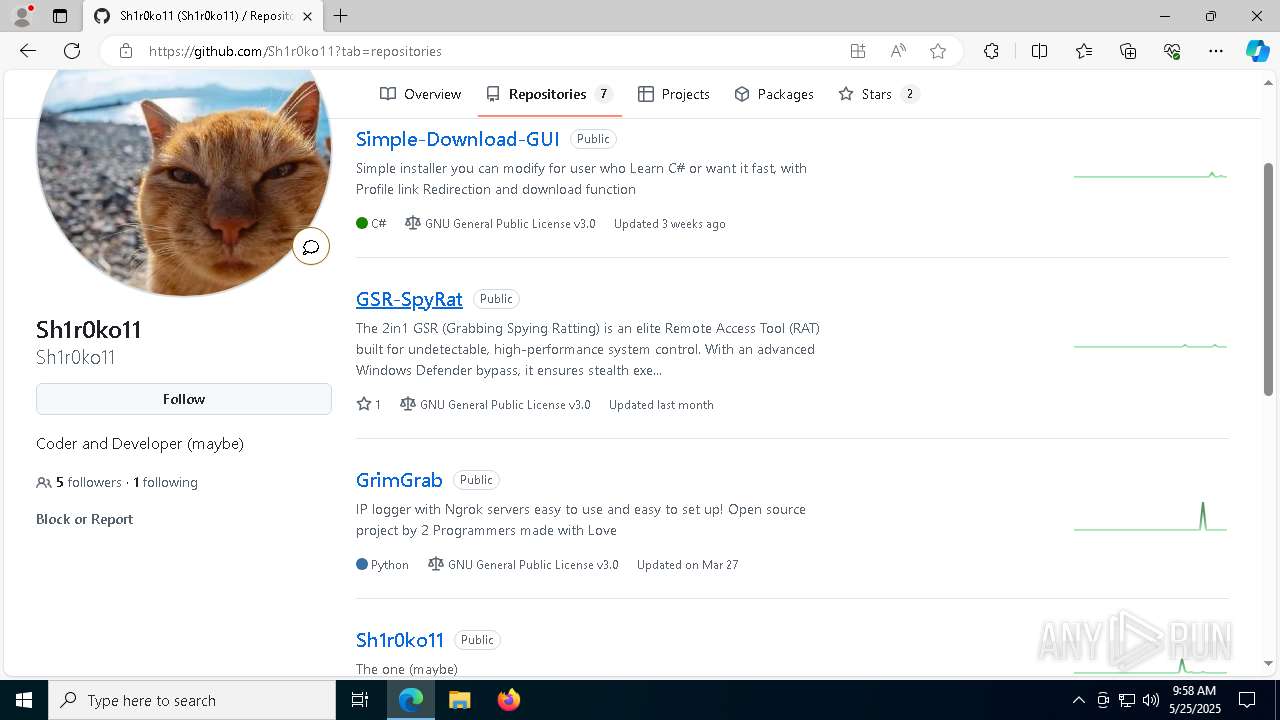1280x720 pixels.
Task: Follow user Sh1r0ko11
Action: pos(184,399)
